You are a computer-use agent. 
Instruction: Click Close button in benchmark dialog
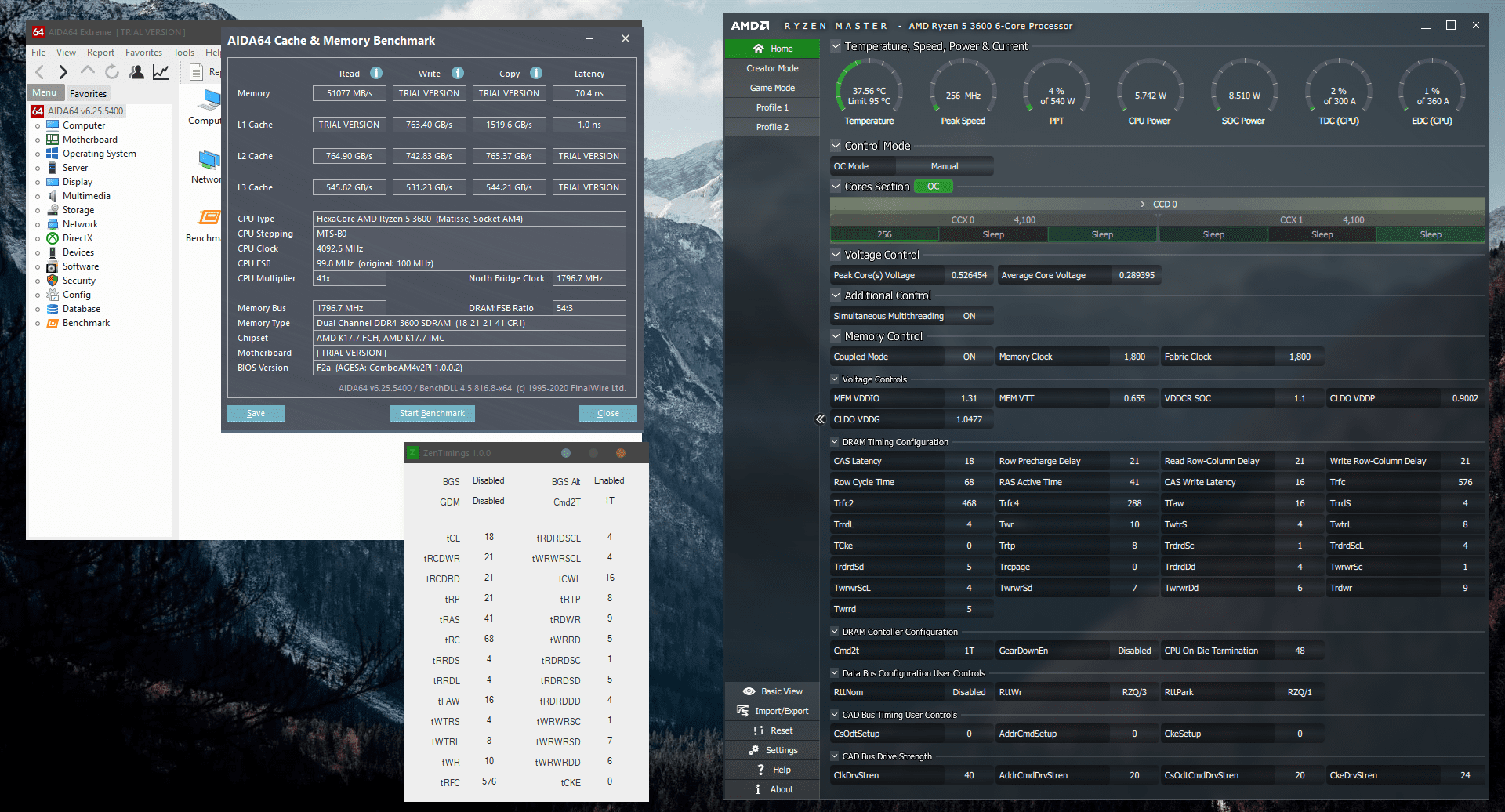[x=607, y=413]
